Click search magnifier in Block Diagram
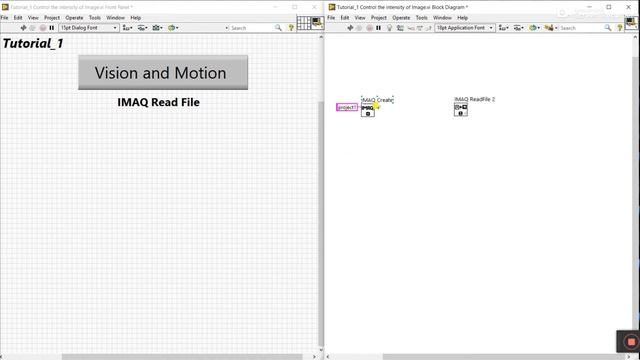Screen dimensions: 640x360 608,28
